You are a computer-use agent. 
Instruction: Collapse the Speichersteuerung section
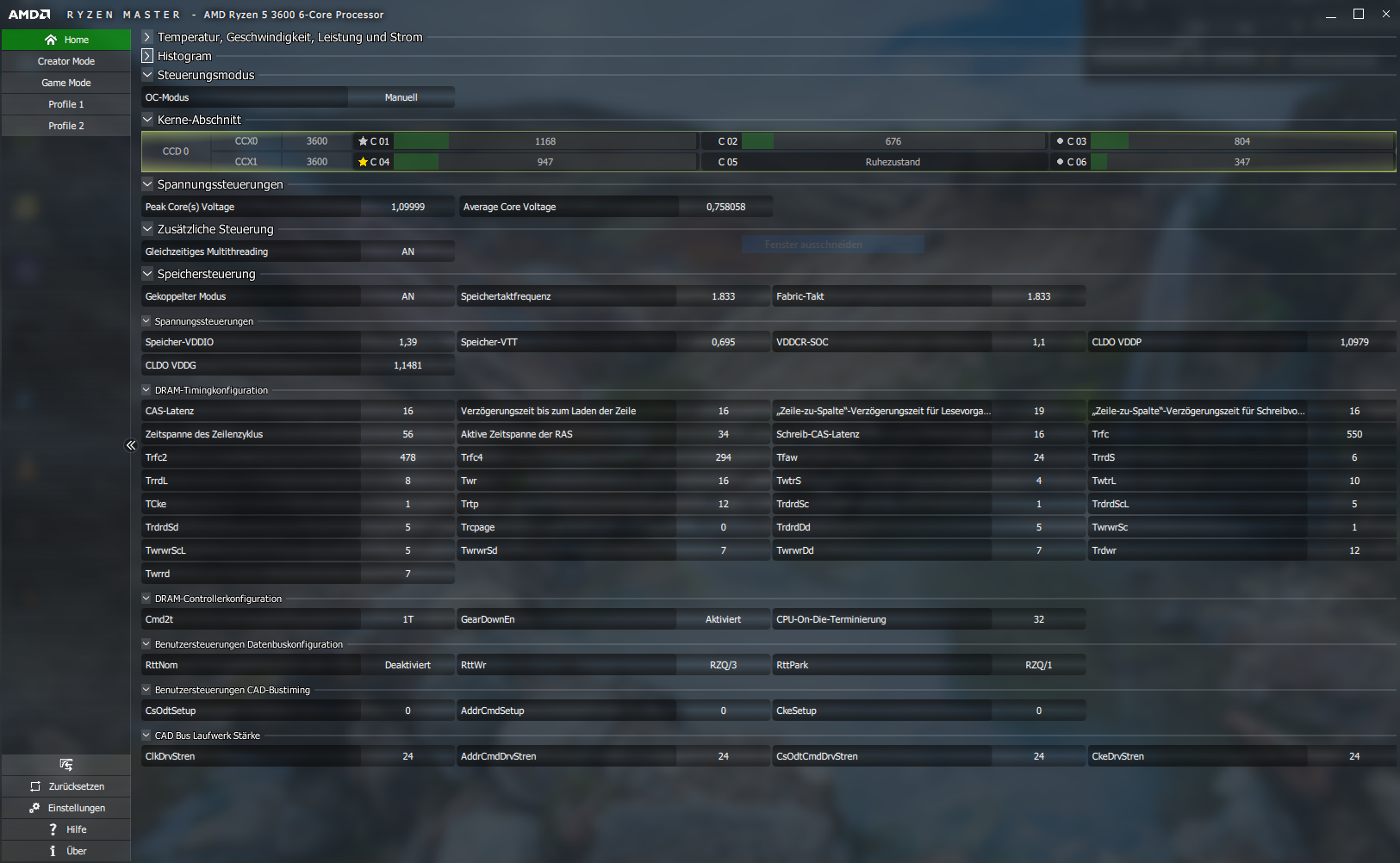click(x=147, y=274)
